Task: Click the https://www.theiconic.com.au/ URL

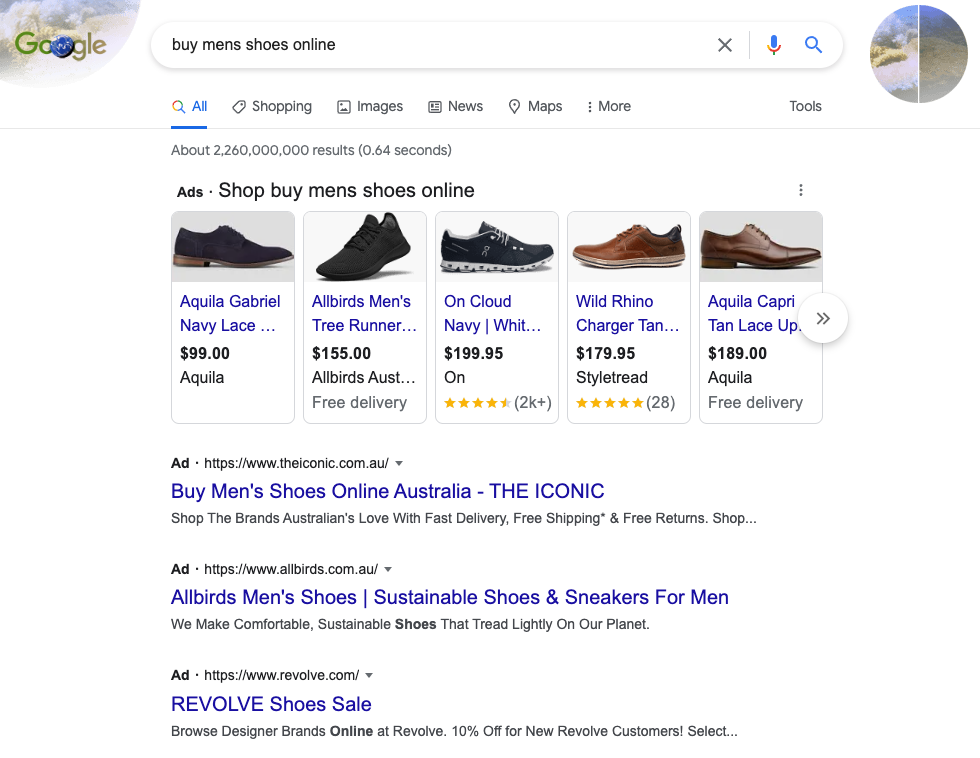Action: pos(296,464)
